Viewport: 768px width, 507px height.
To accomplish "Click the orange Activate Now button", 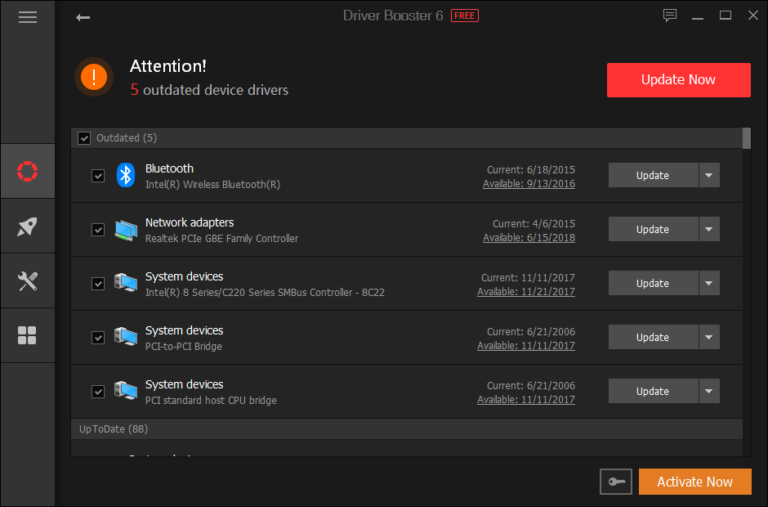I will click(694, 482).
